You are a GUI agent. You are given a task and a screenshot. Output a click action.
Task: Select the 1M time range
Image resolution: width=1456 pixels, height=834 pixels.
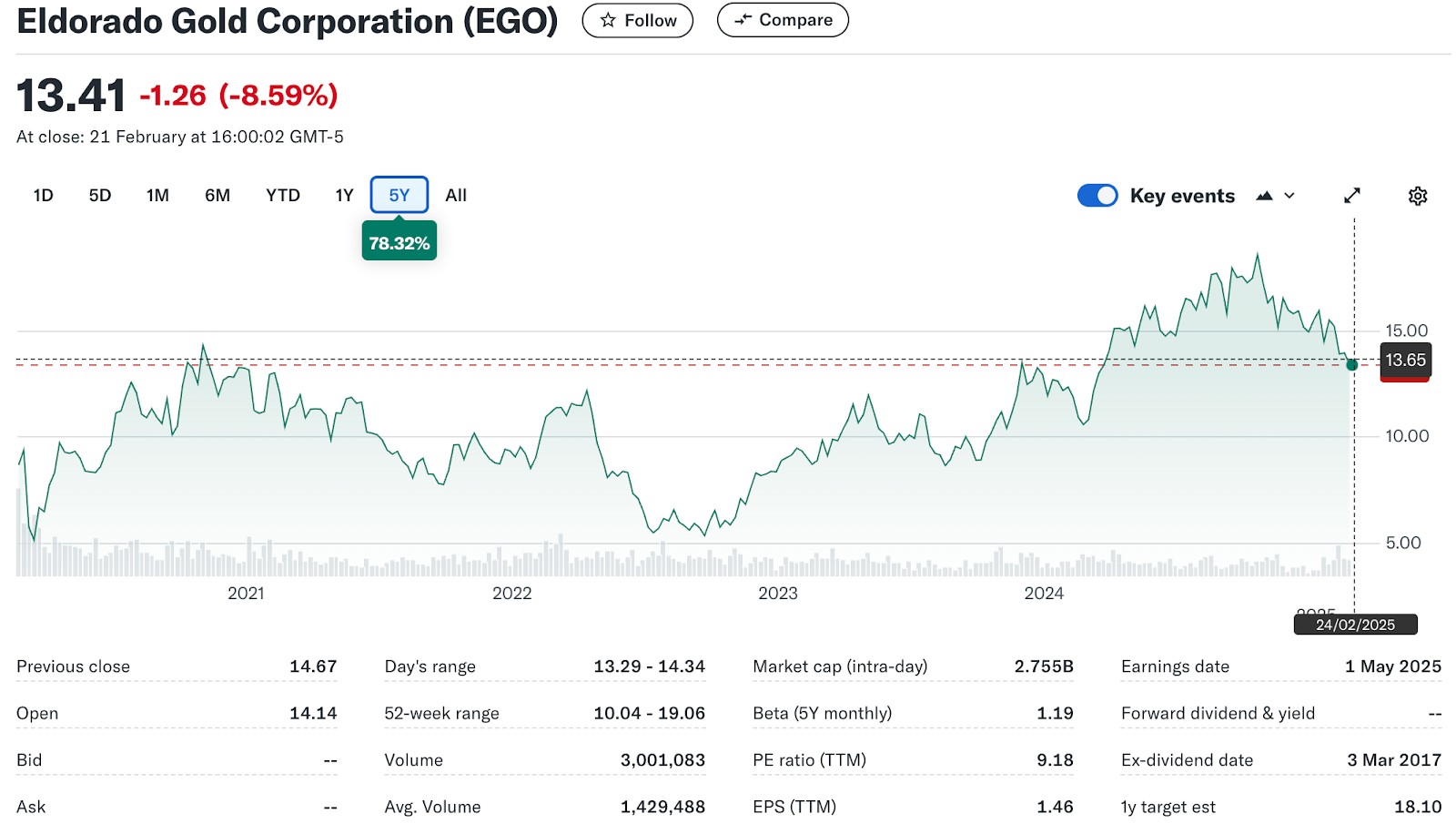157,195
